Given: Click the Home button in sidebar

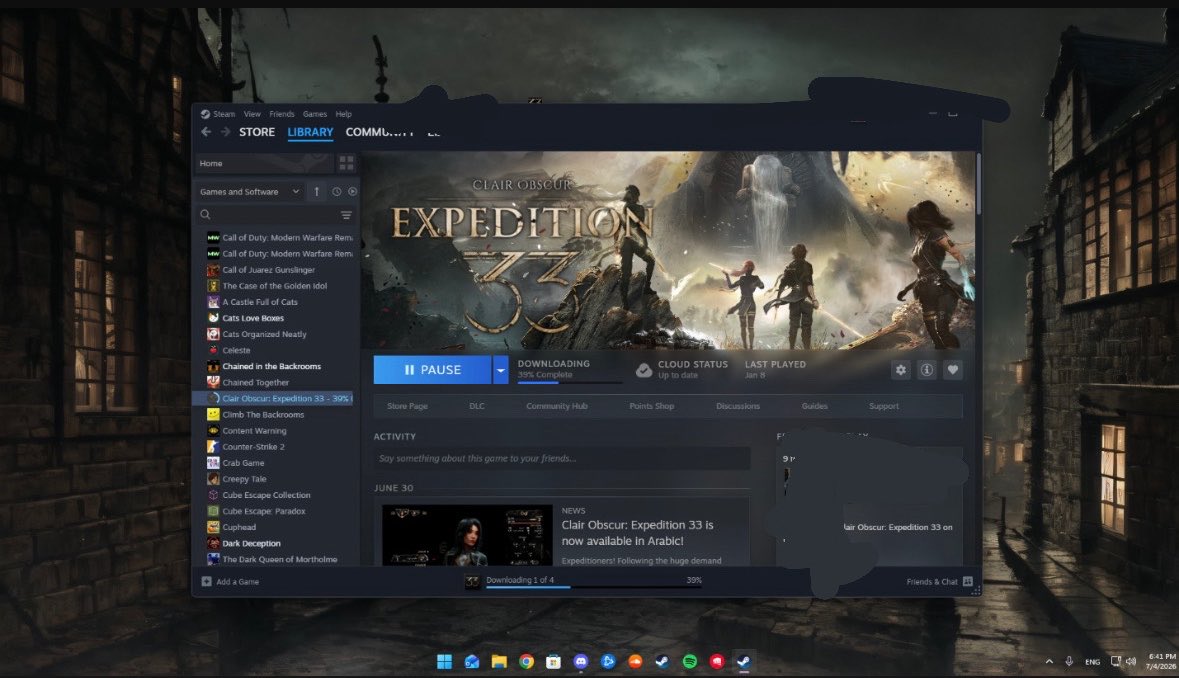Looking at the screenshot, I should [x=264, y=163].
